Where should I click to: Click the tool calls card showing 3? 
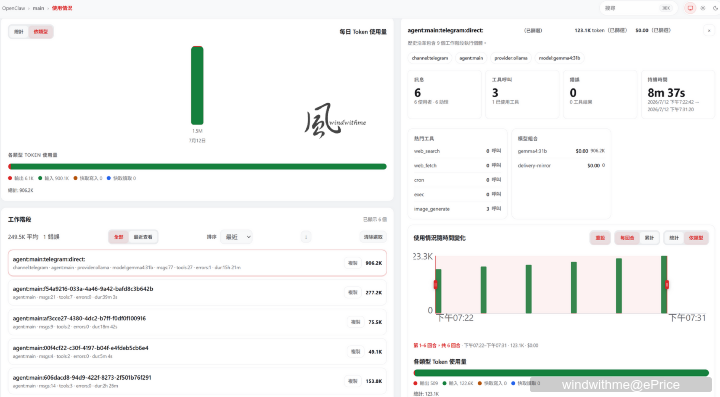[522, 95]
